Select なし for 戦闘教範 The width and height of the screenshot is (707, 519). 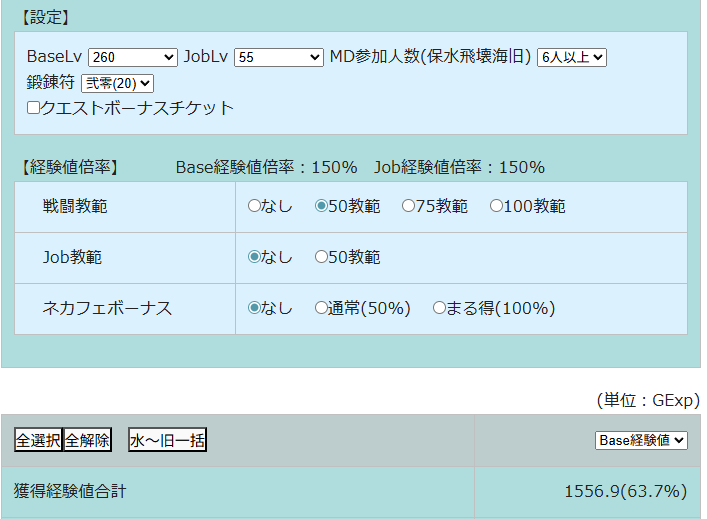click(x=254, y=206)
